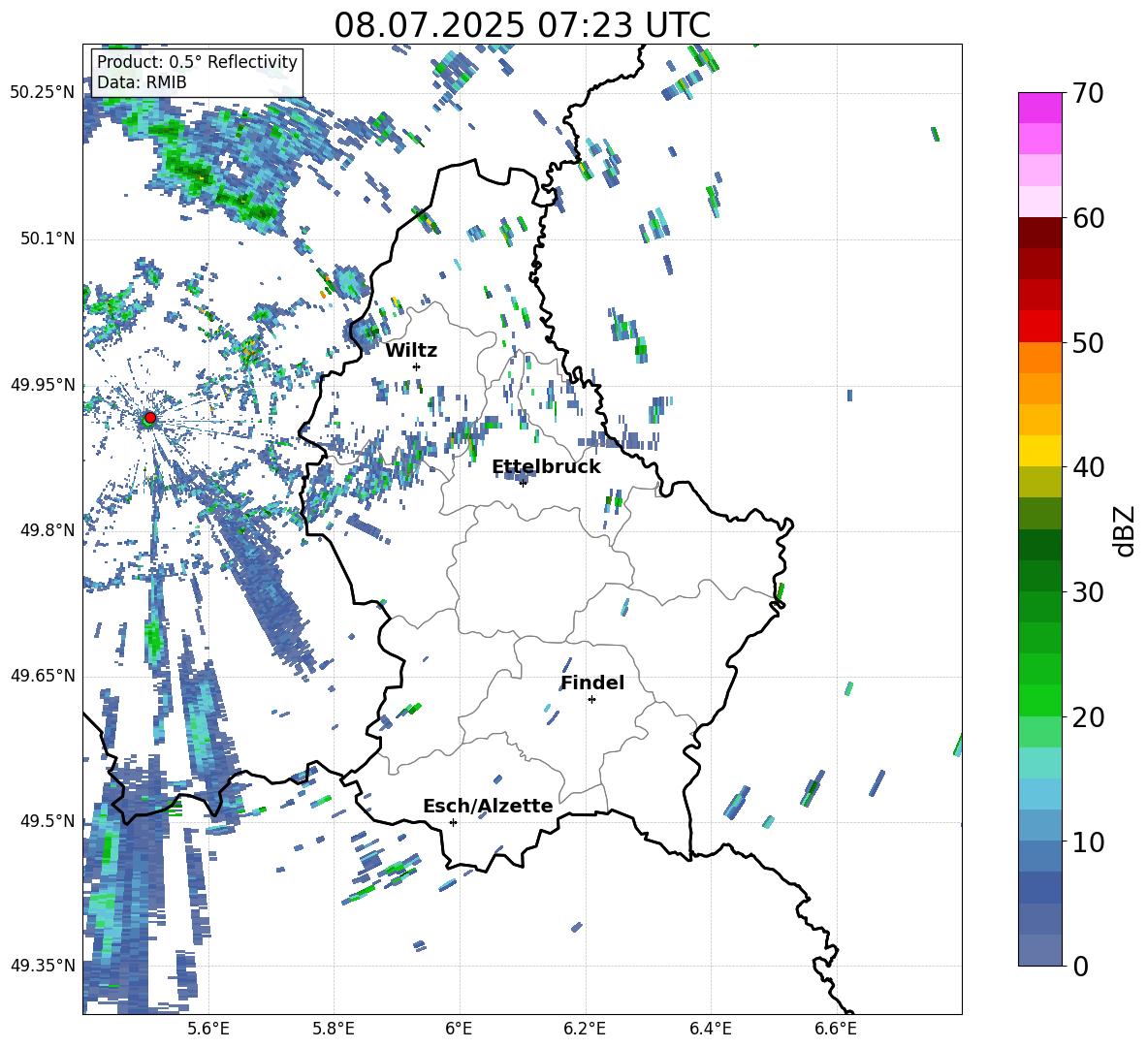Click the 70 colorbar tick label
1148x1048 pixels.
tap(1088, 94)
